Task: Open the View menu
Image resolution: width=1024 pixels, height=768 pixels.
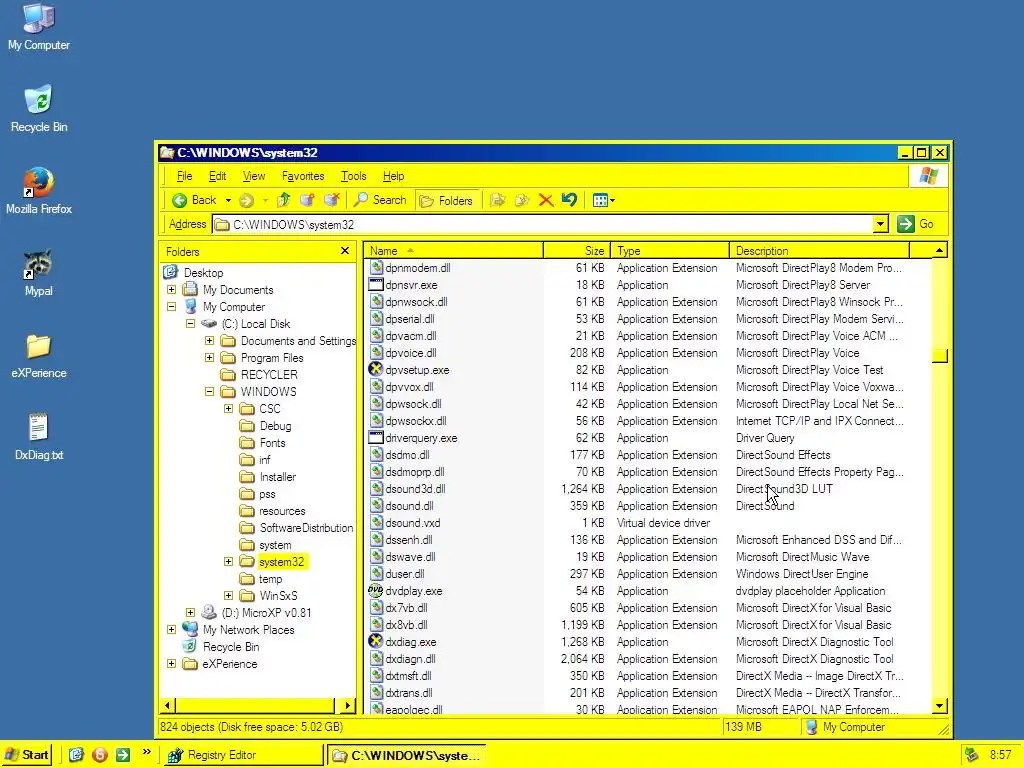Action: (253, 176)
